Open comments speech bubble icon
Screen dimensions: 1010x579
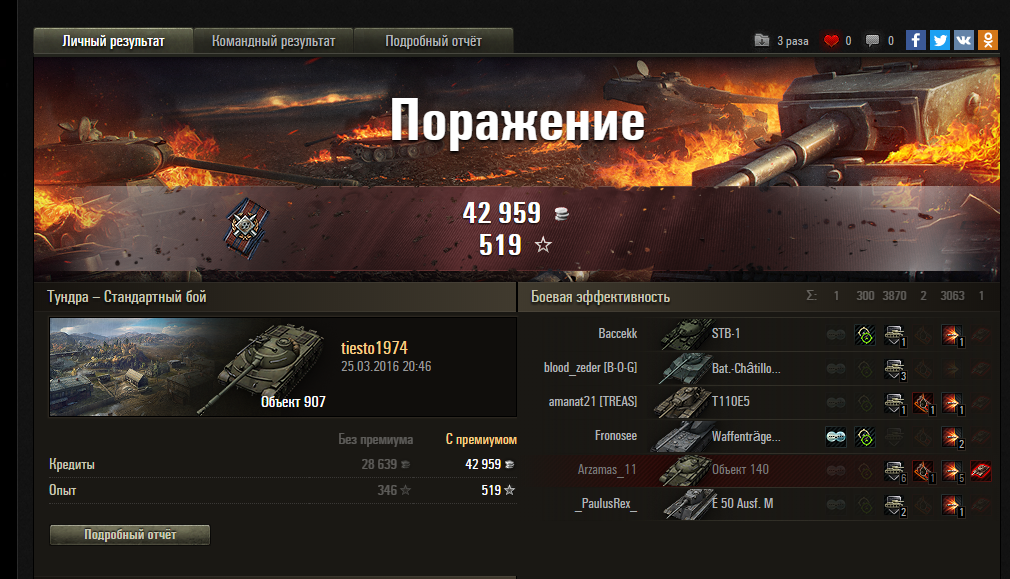coord(872,41)
